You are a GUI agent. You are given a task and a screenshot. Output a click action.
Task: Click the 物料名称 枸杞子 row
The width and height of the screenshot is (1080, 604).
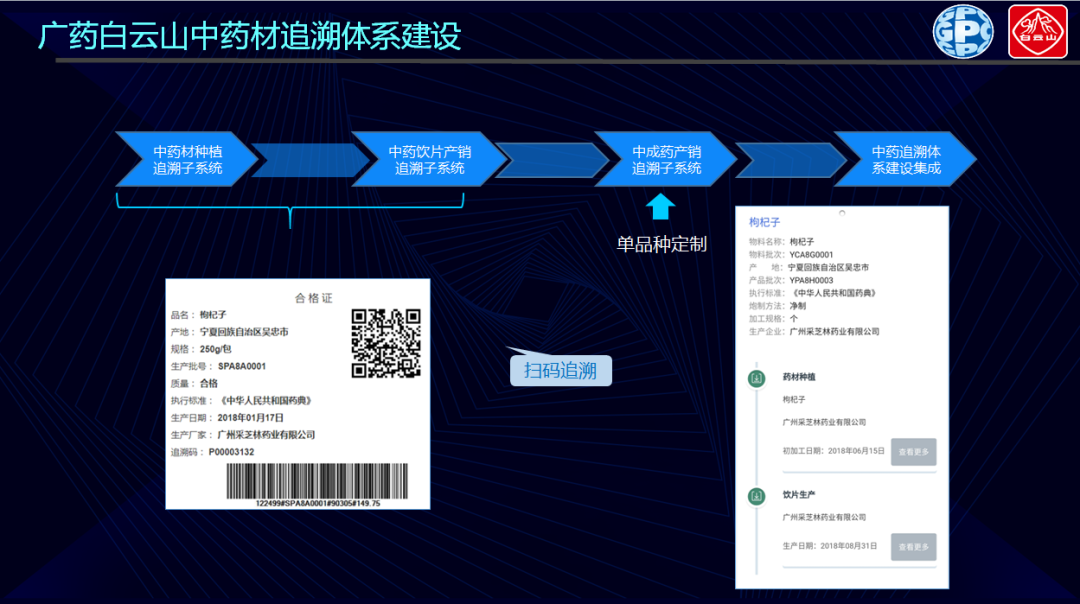click(781, 242)
